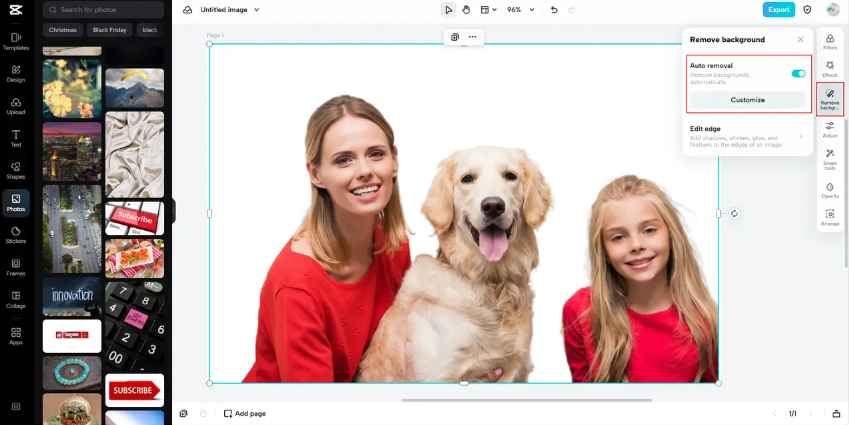
Task: Click the Search for photos field
Action: coord(103,10)
